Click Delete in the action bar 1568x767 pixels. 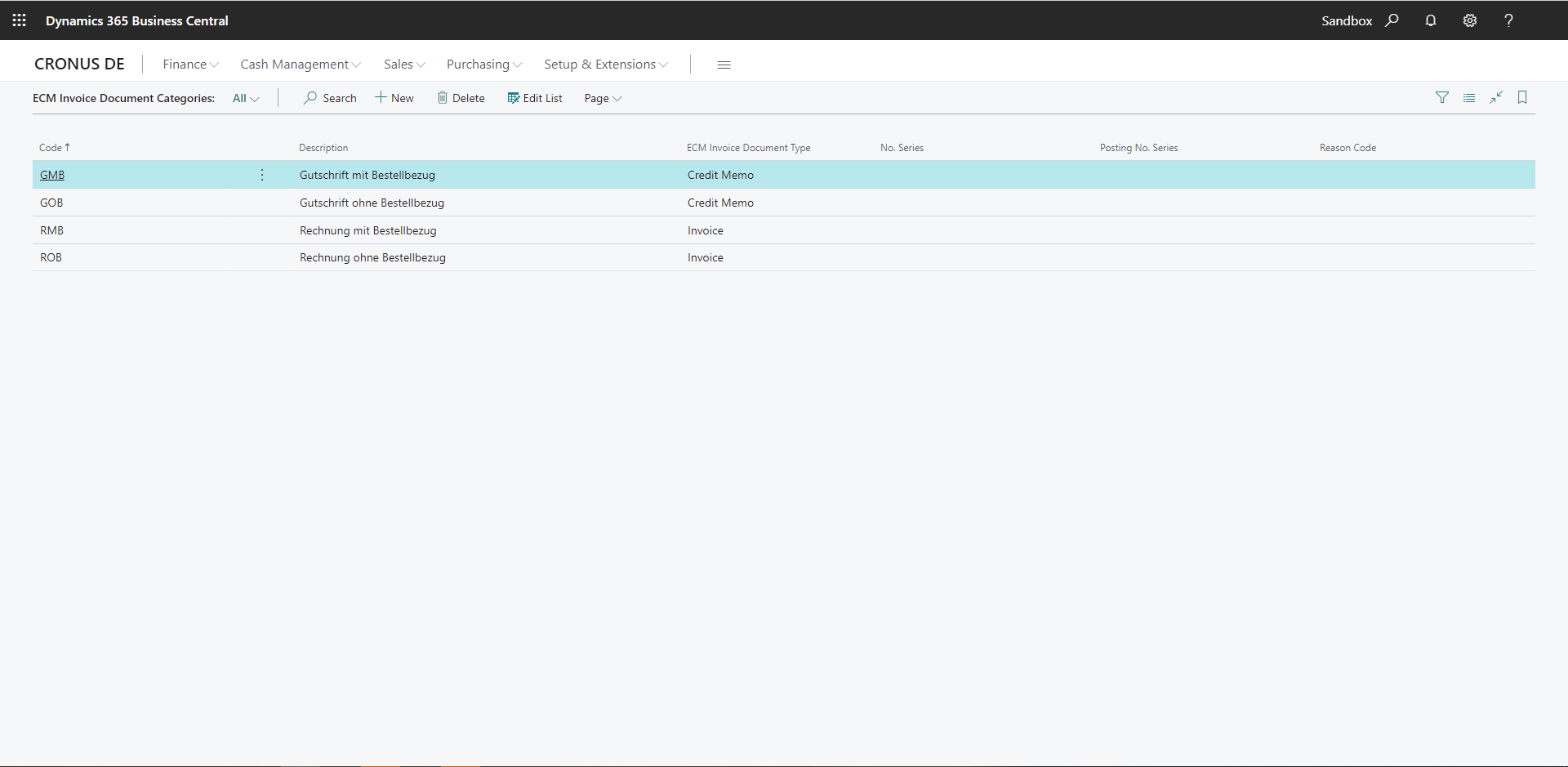tap(461, 98)
